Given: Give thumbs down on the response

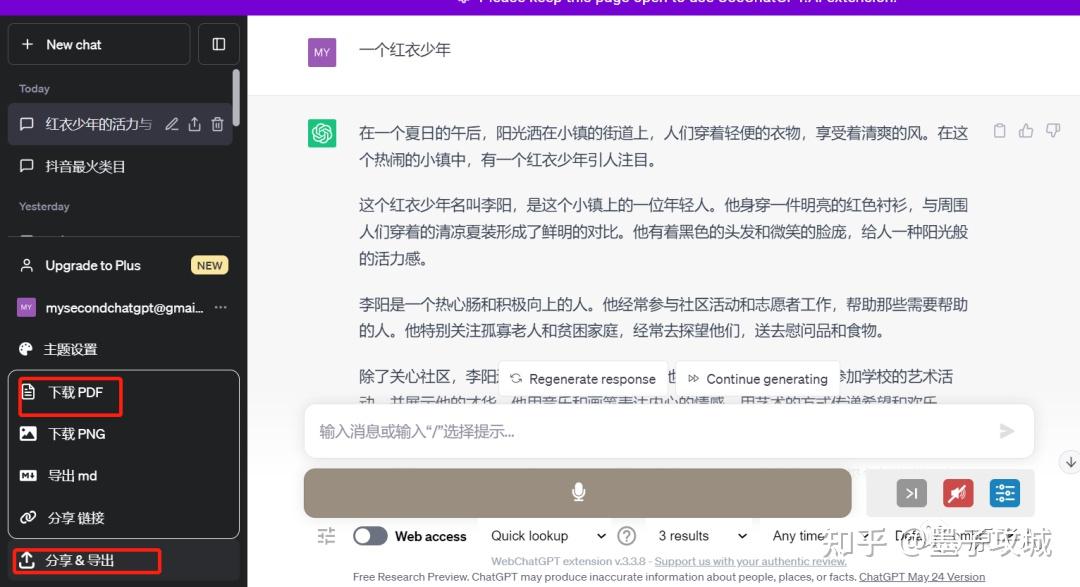Looking at the screenshot, I should [1052, 131].
